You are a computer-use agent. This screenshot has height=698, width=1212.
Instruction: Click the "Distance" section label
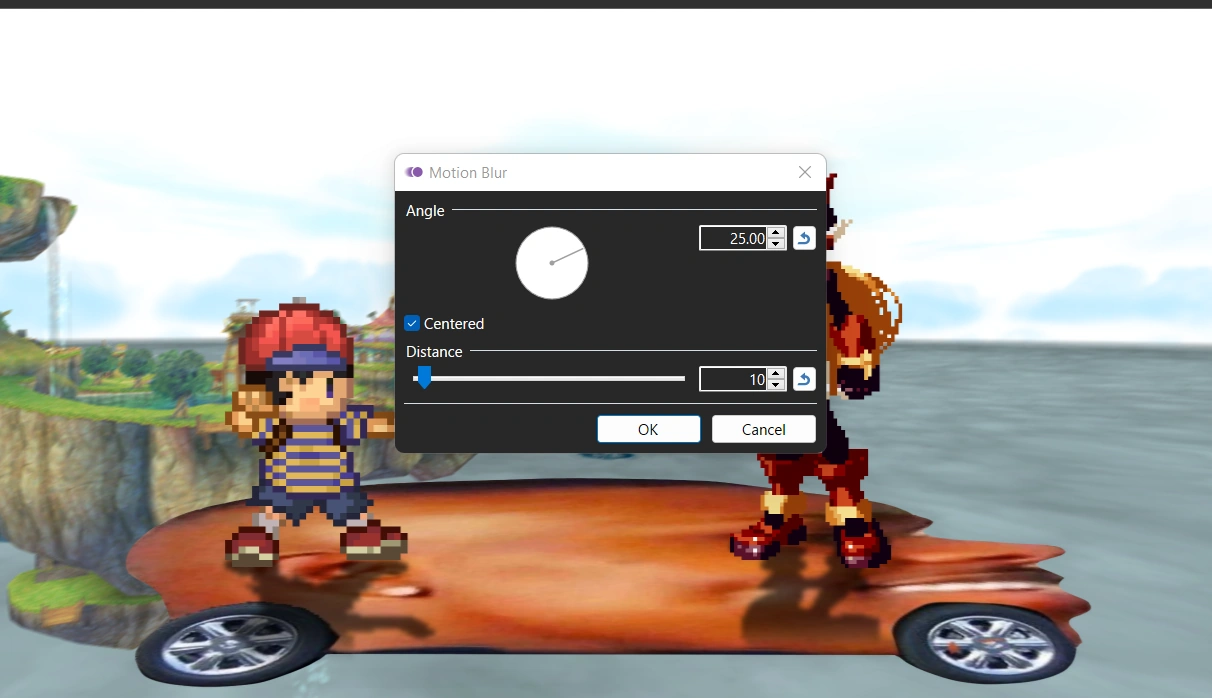[x=434, y=351]
